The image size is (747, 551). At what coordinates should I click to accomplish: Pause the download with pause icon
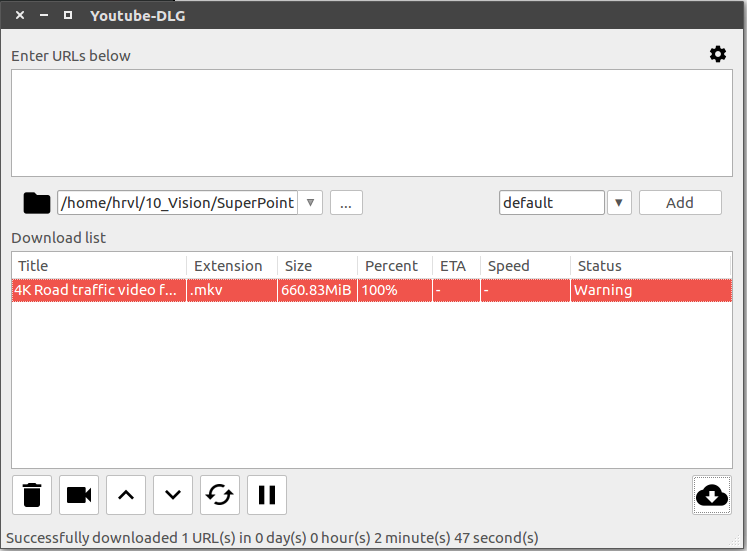[x=267, y=495]
